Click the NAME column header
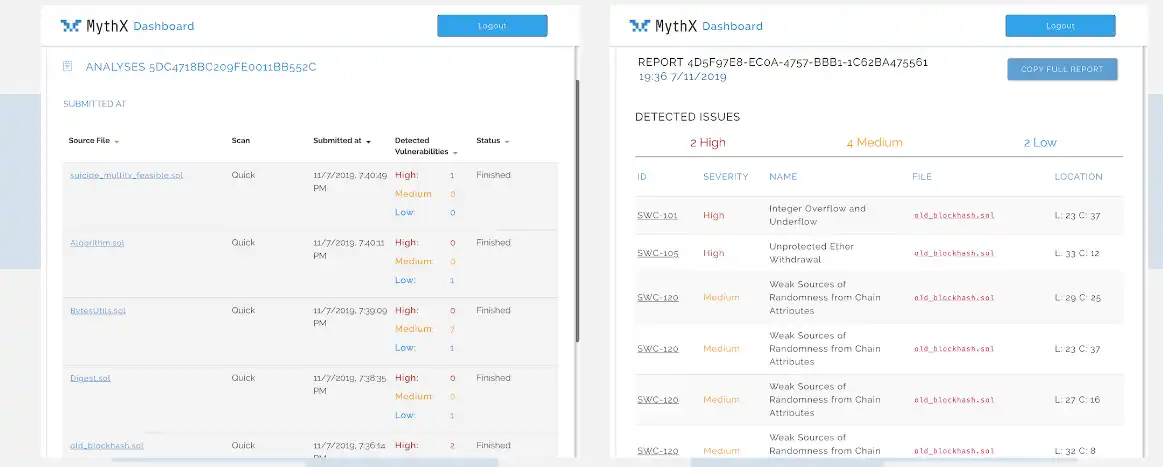This screenshot has height=467, width=1163. click(x=783, y=176)
